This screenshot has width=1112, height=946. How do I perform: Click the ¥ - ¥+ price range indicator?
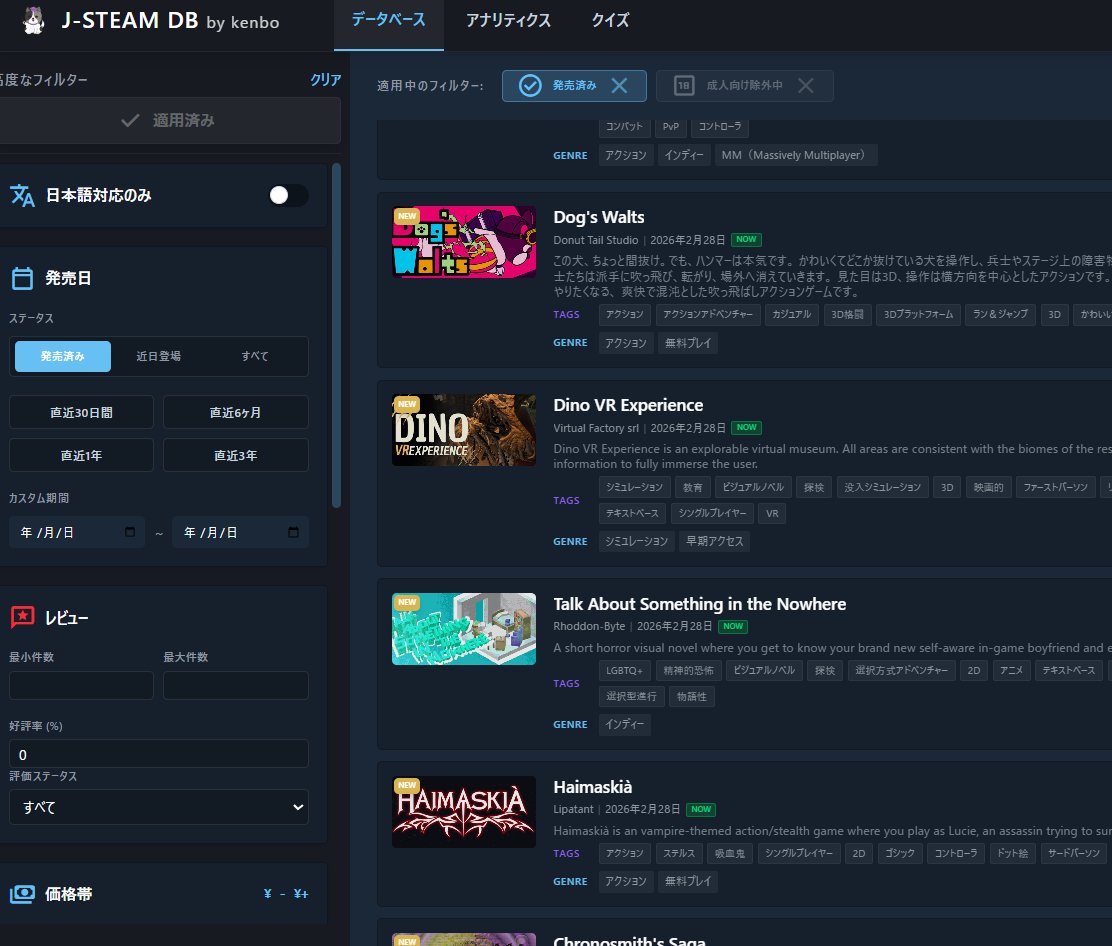(x=286, y=894)
